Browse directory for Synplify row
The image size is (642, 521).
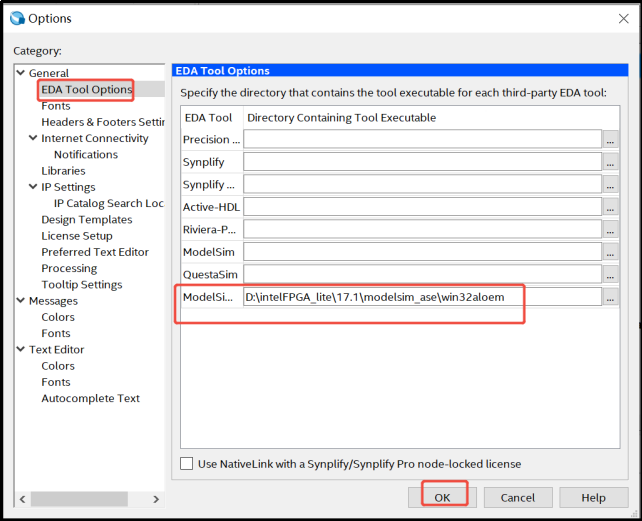tap(610, 162)
